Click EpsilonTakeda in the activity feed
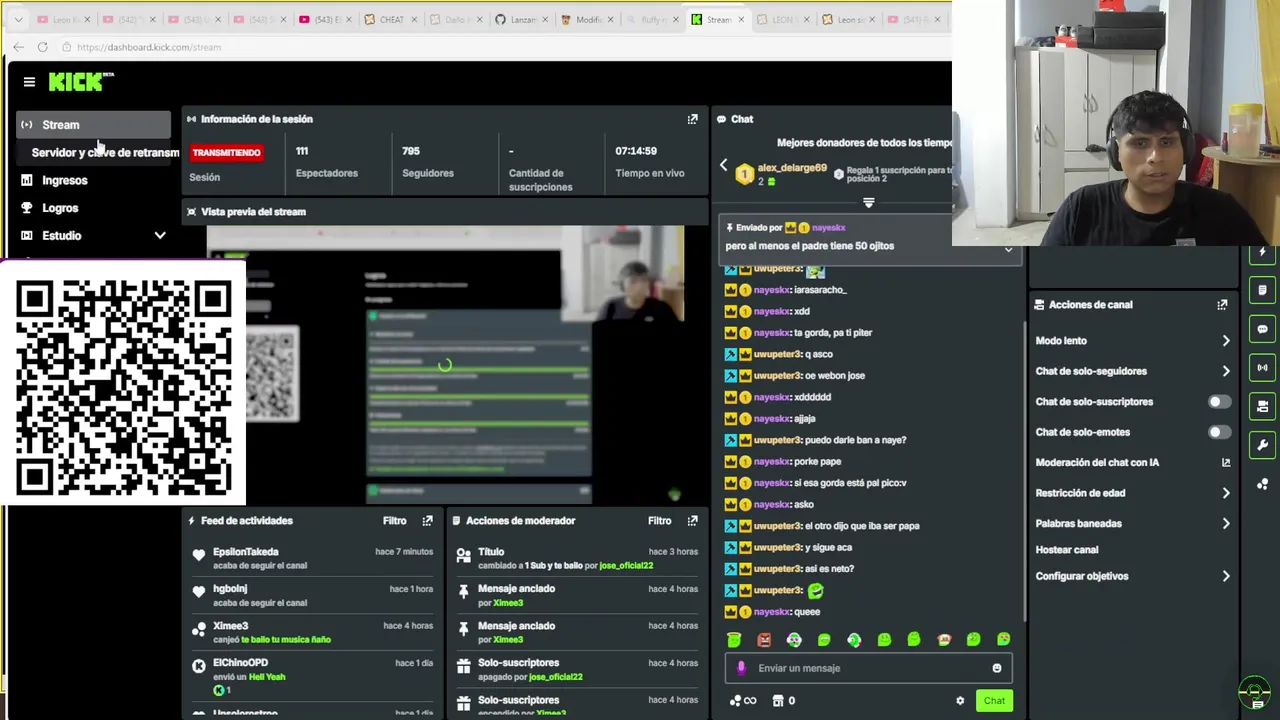 245,552
